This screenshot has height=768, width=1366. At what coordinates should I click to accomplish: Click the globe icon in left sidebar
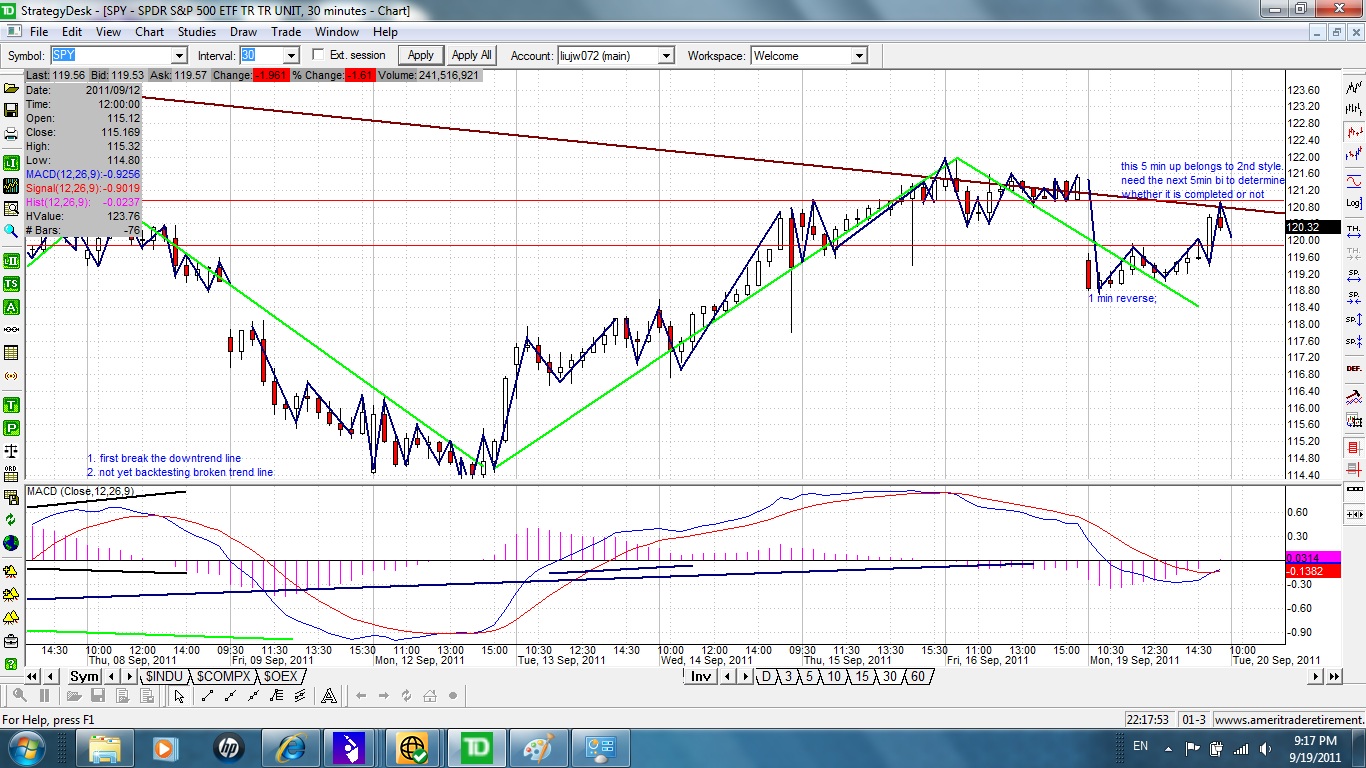pyautogui.click(x=11, y=543)
